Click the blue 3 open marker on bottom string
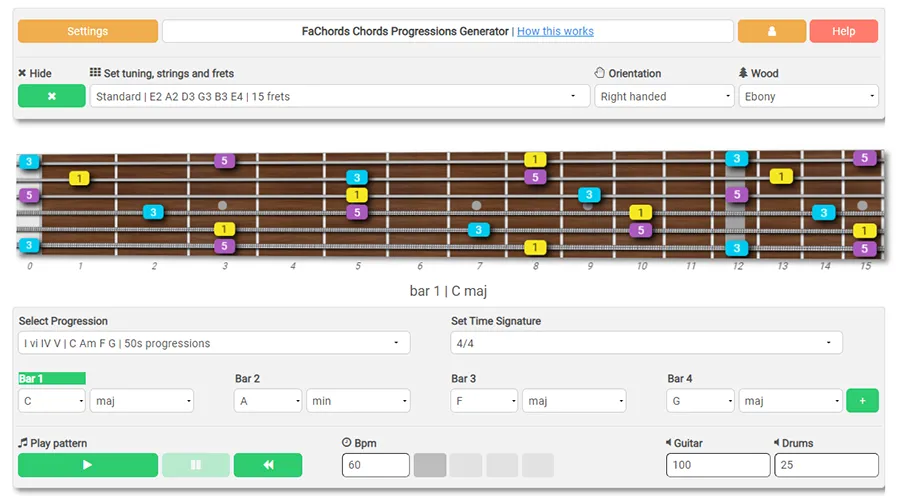The height and width of the screenshot is (499, 900). coord(29,245)
